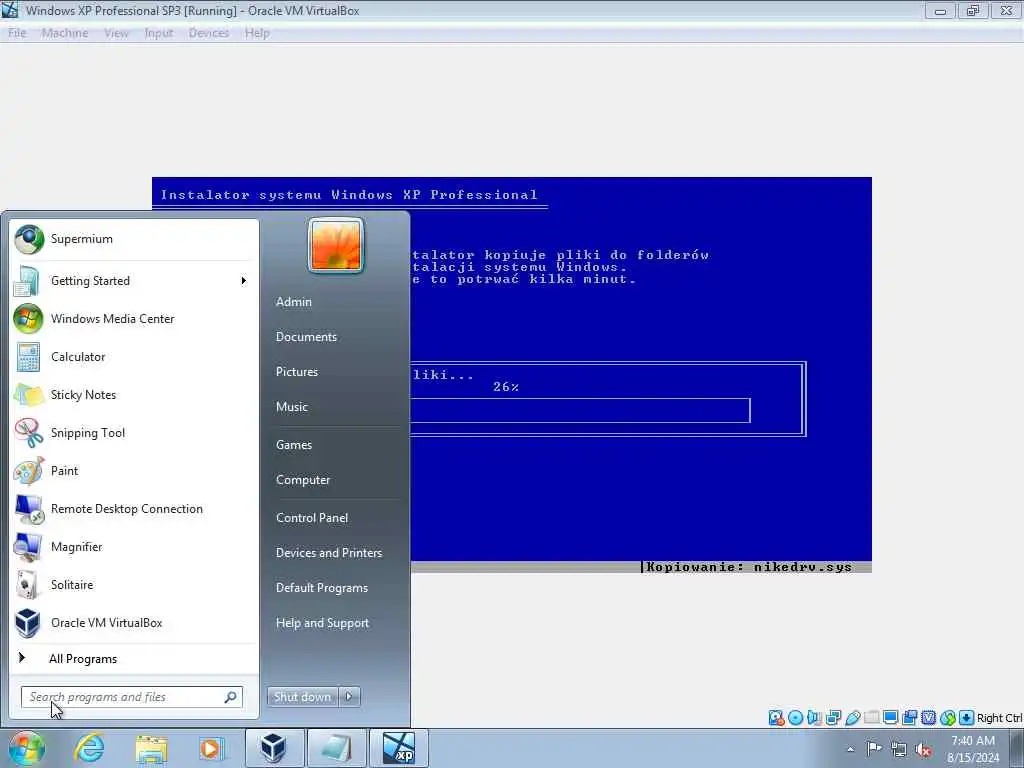Click the muted volume tray icon

923,749
